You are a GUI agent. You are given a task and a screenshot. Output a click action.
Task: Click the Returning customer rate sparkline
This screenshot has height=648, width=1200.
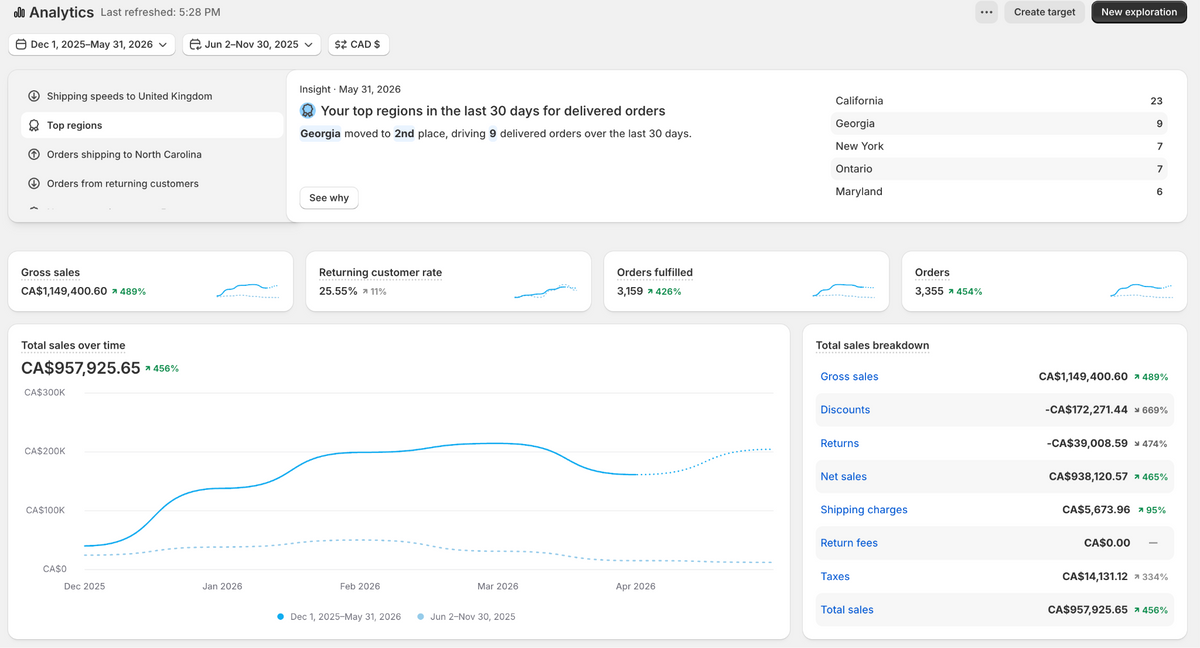pyautogui.click(x=546, y=290)
